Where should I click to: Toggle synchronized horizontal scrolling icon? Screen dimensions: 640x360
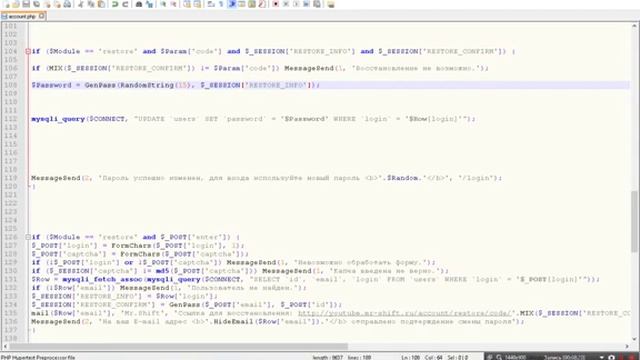[x=197, y=4]
